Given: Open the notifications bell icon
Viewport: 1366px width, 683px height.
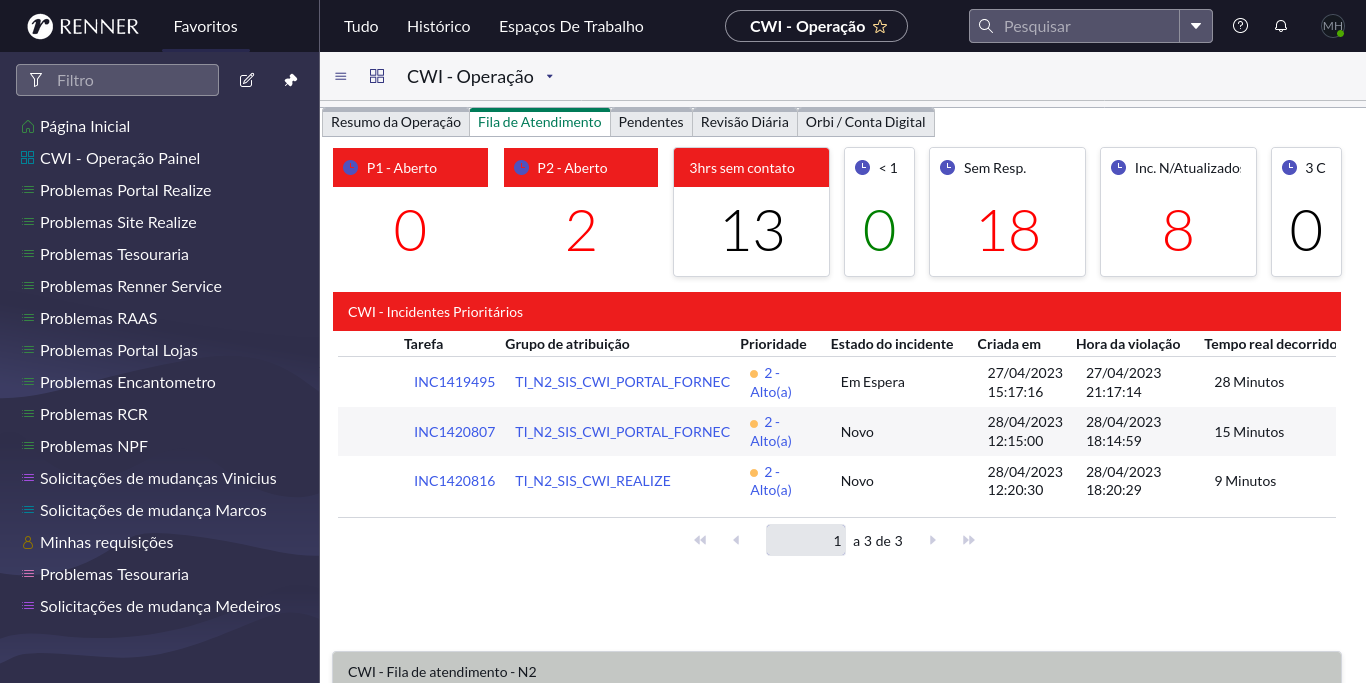Looking at the screenshot, I should pyautogui.click(x=1281, y=26).
